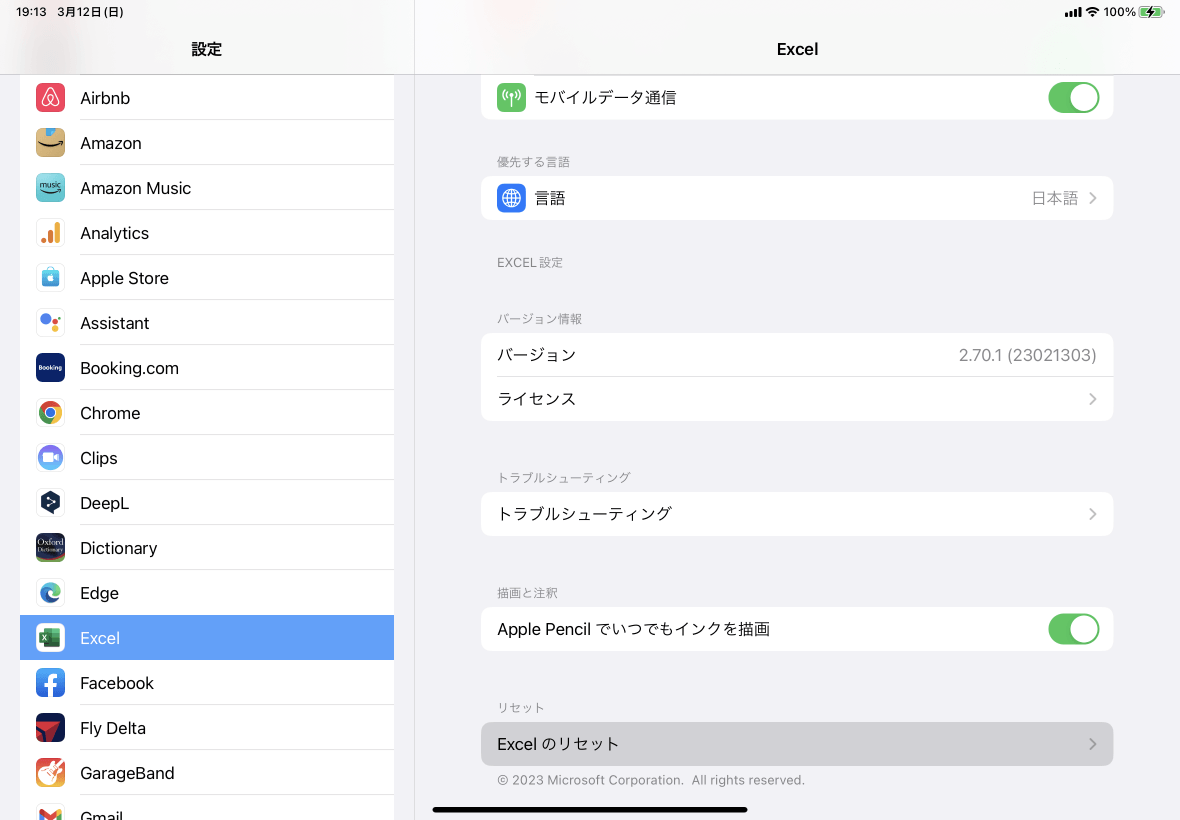Tap the ライセンス row
The image size is (1180, 820).
[x=797, y=399]
